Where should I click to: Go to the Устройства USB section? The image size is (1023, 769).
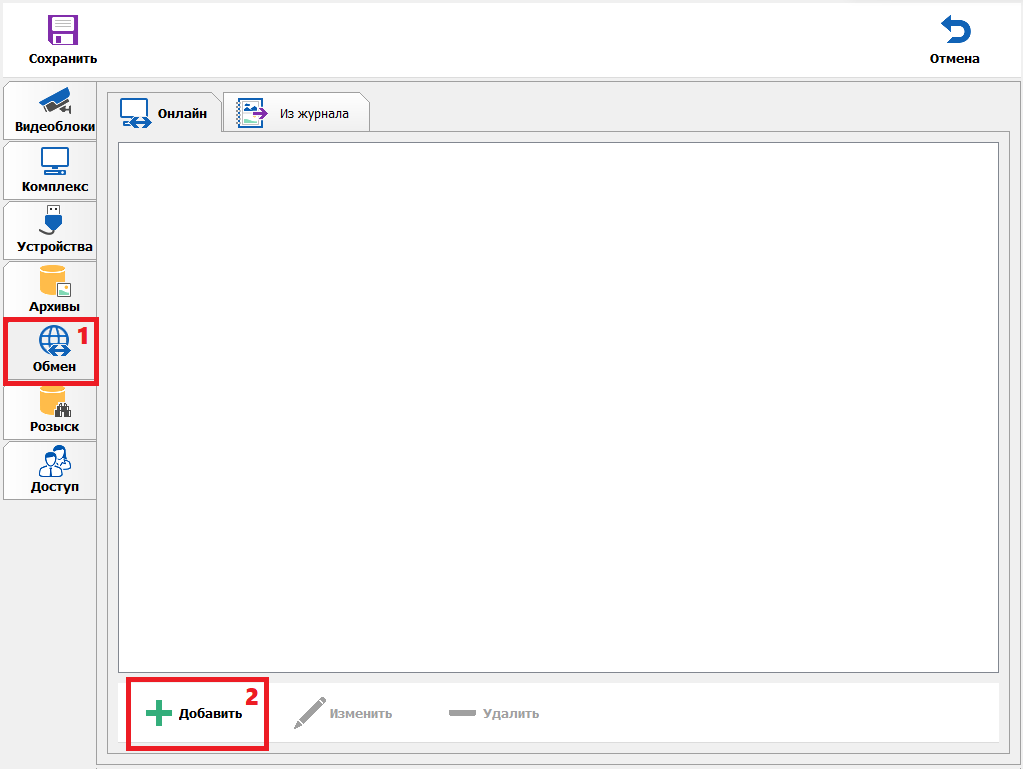(x=54, y=231)
